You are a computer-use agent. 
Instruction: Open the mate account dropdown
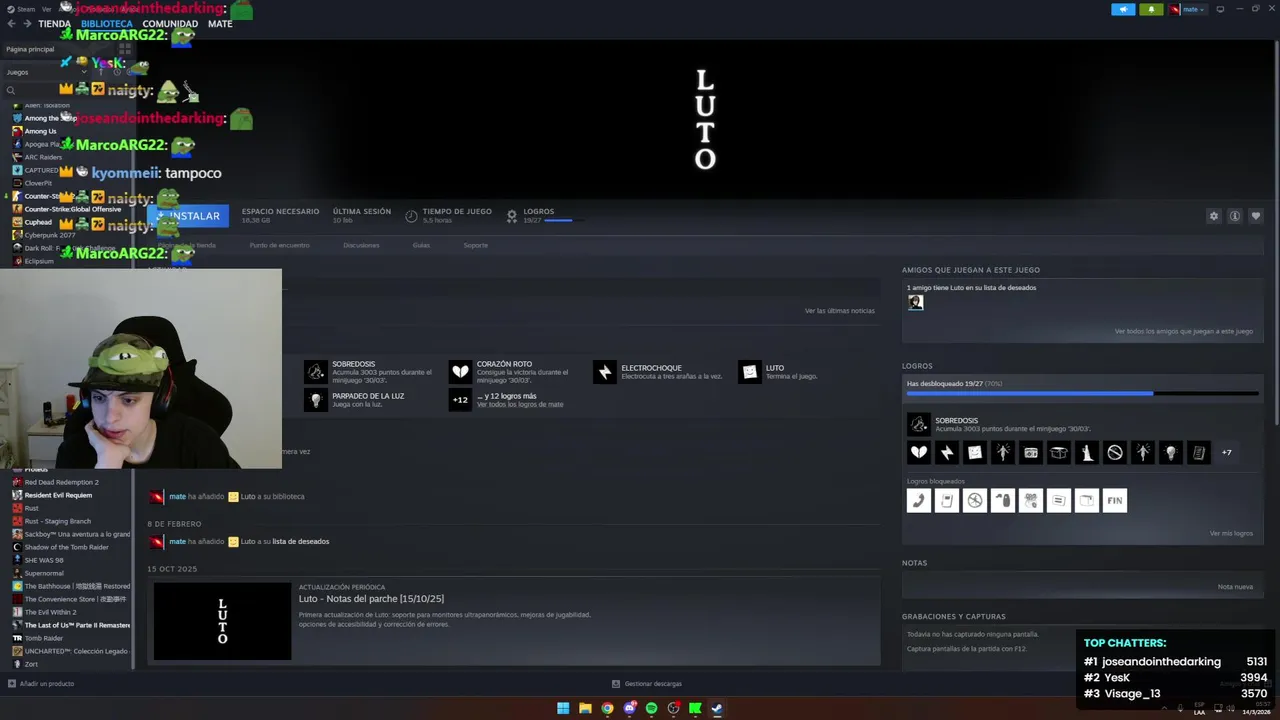pyautogui.click(x=1188, y=9)
